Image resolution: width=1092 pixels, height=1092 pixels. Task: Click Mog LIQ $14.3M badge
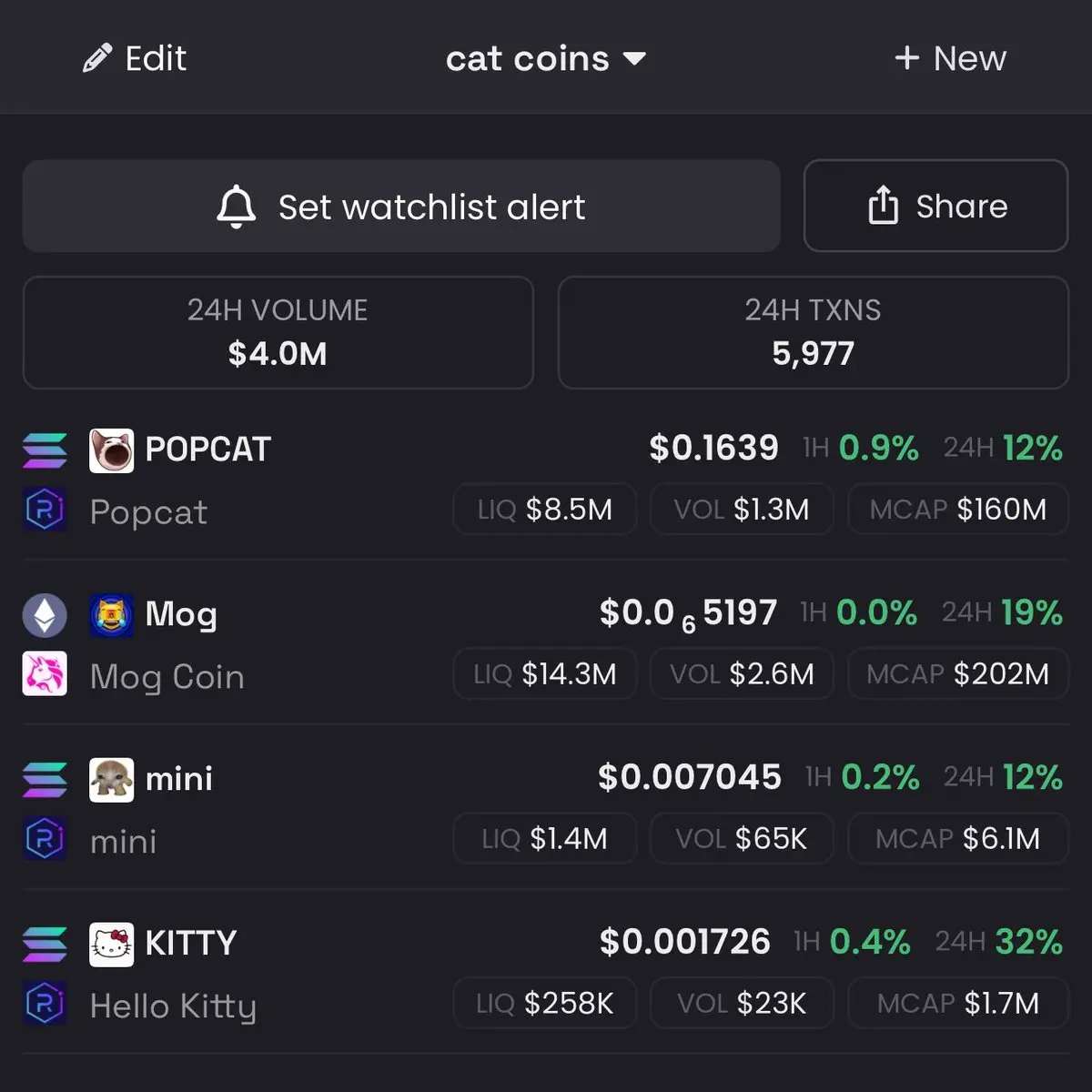coord(545,674)
